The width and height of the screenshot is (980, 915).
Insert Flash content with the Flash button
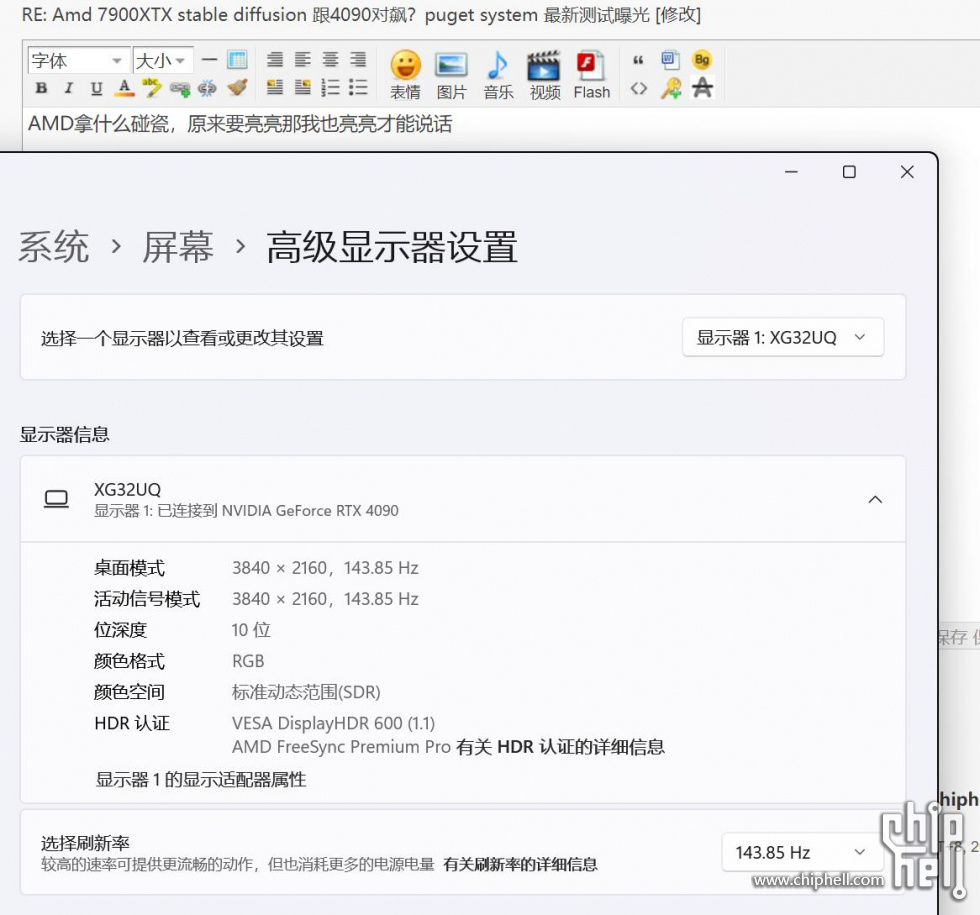point(591,74)
